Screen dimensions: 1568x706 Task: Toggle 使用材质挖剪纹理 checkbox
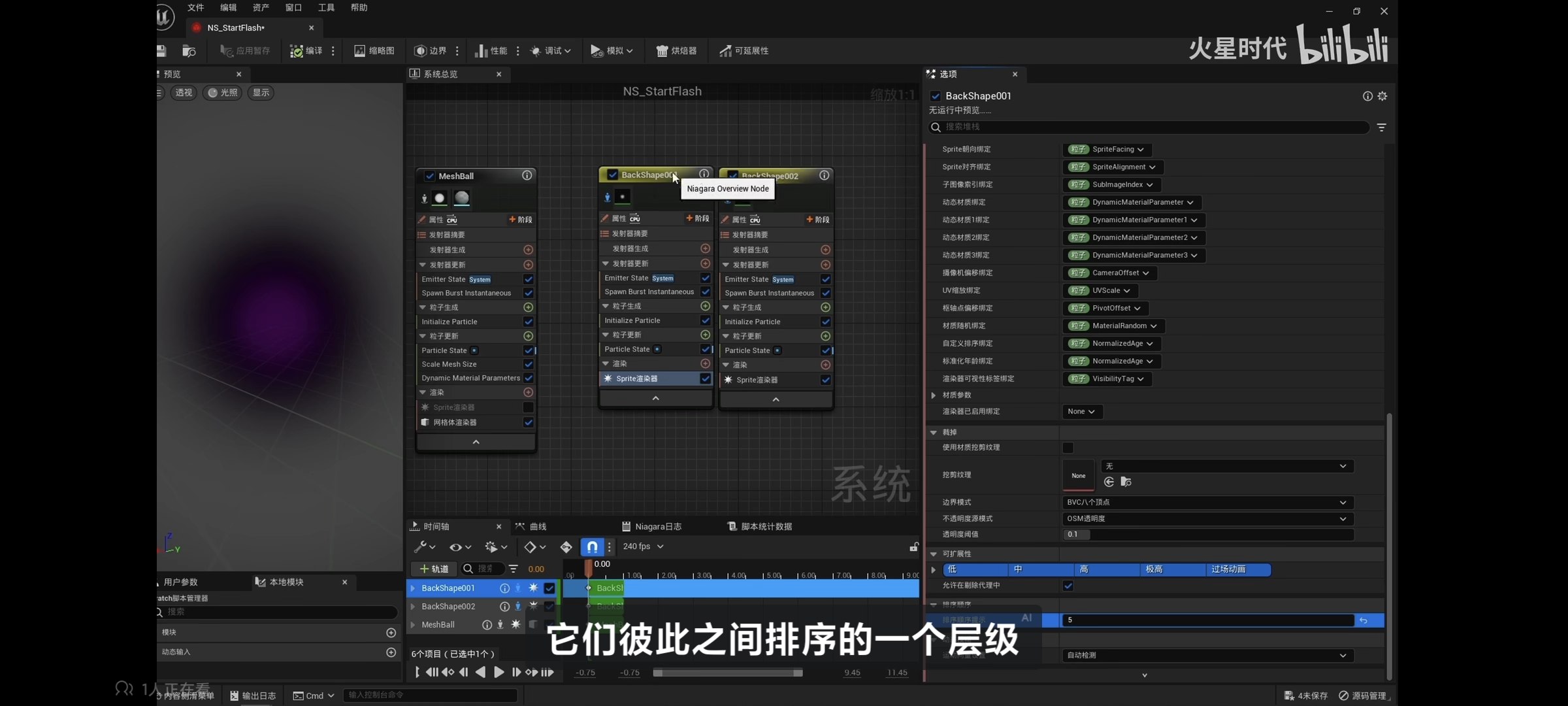coord(1068,448)
